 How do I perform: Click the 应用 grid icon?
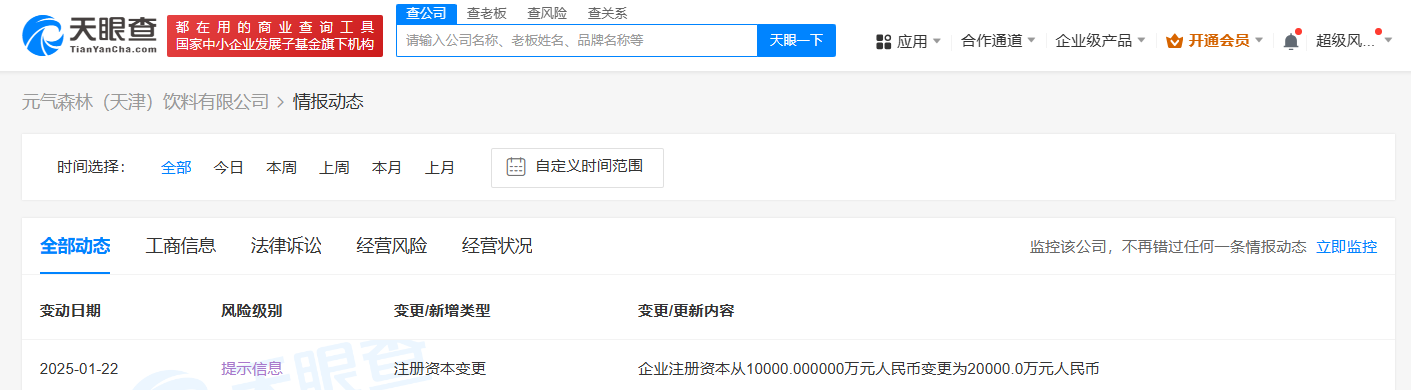[883, 41]
